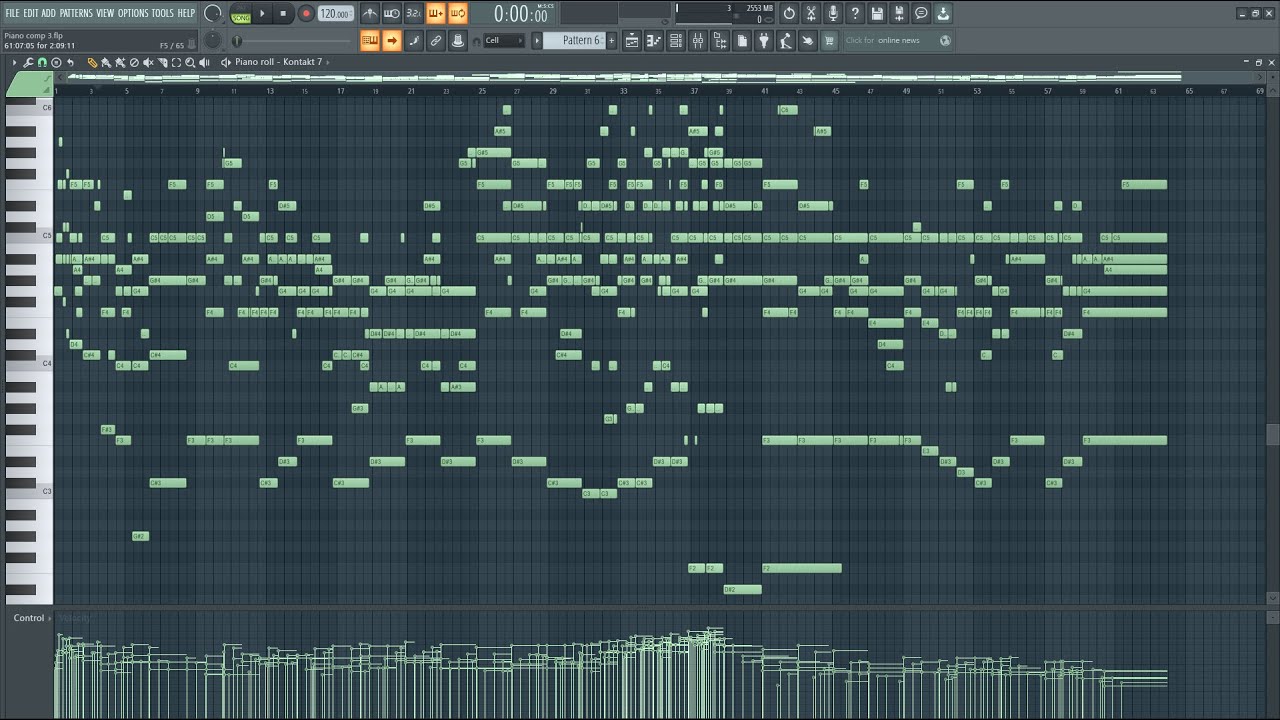Open the piano roll stamp tool
Viewport: 1280px width, 720px height.
pos(56,62)
